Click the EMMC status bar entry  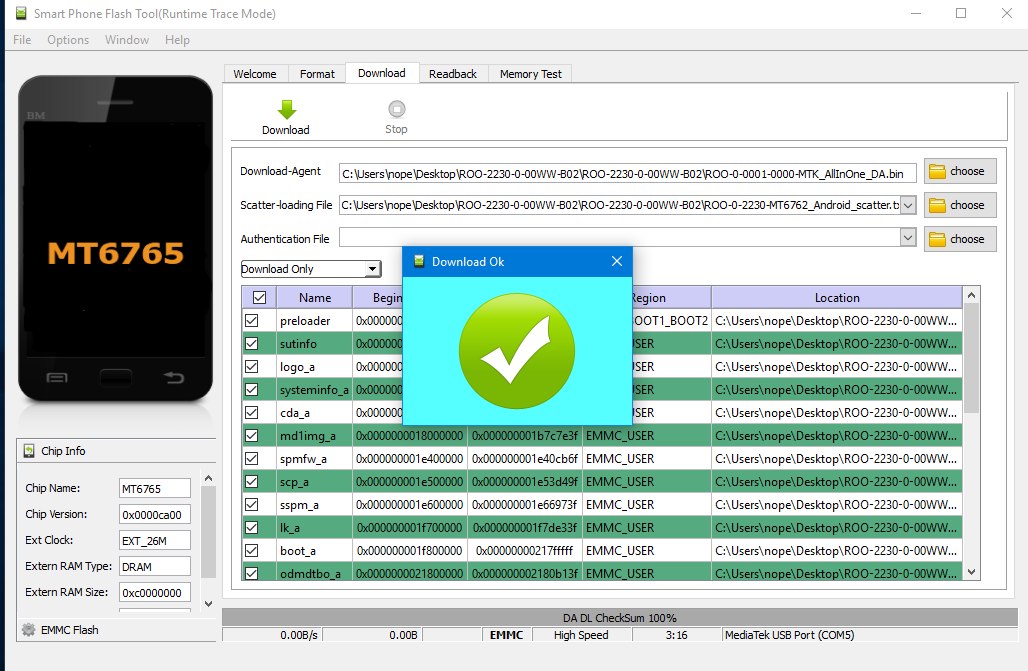tap(506, 635)
